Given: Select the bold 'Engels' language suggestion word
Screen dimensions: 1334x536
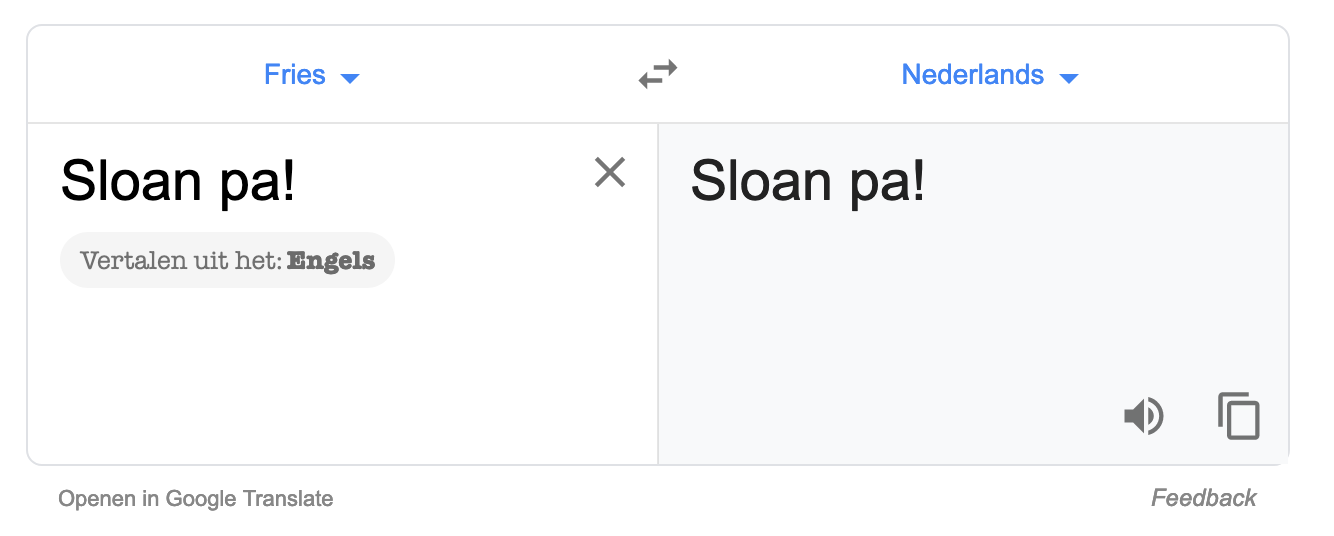Looking at the screenshot, I should click(x=331, y=261).
